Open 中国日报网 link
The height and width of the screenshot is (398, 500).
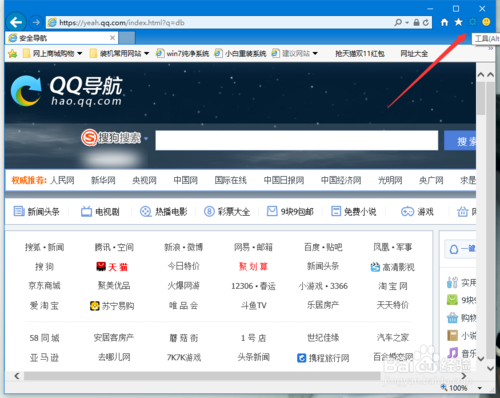pos(284,180)
